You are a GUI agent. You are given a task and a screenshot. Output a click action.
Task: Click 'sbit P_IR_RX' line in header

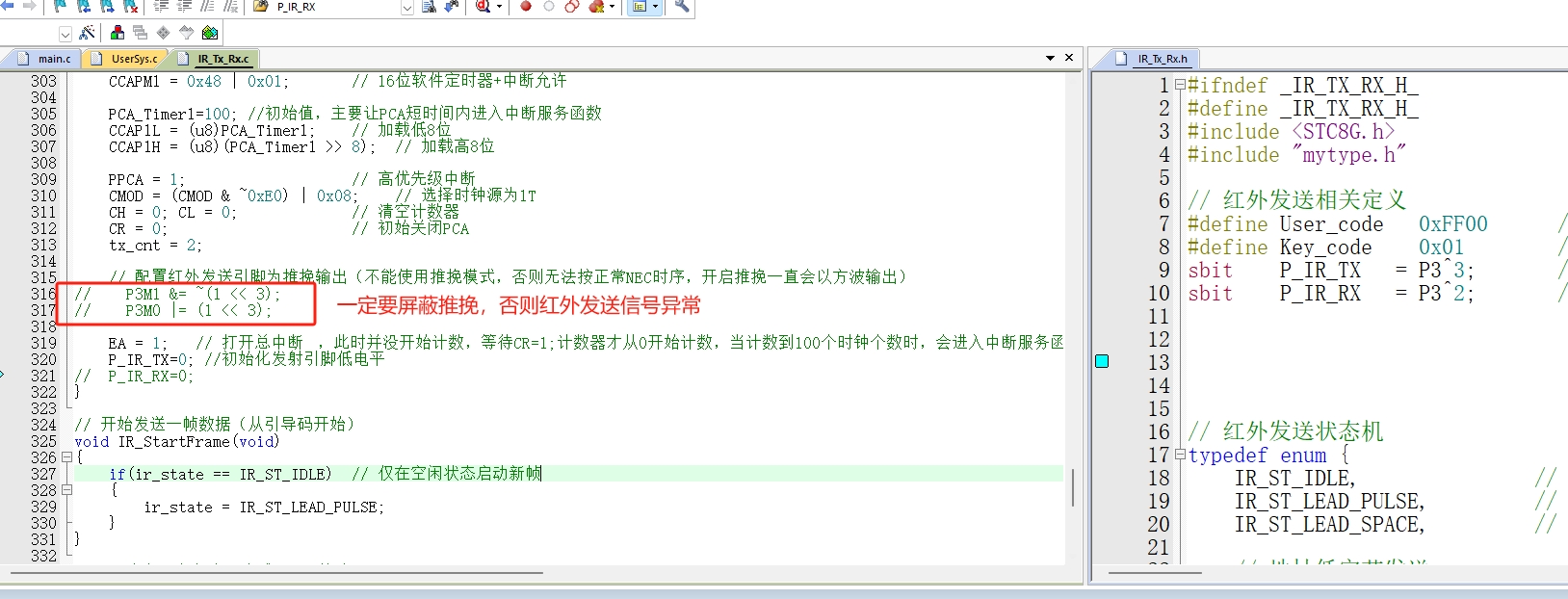[x=1330, y=293]
